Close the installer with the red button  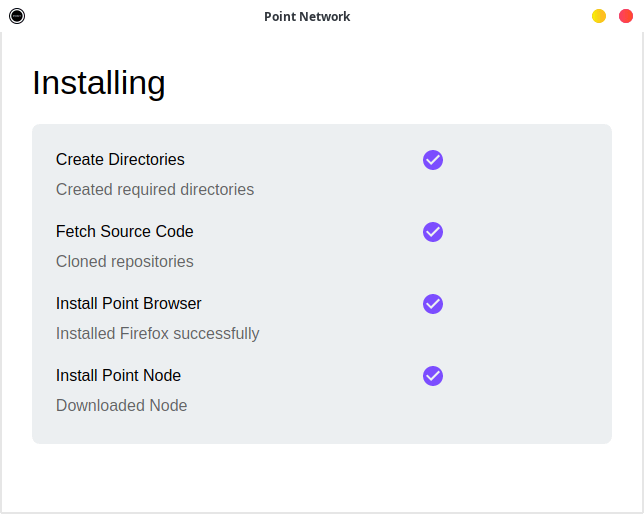626,16
